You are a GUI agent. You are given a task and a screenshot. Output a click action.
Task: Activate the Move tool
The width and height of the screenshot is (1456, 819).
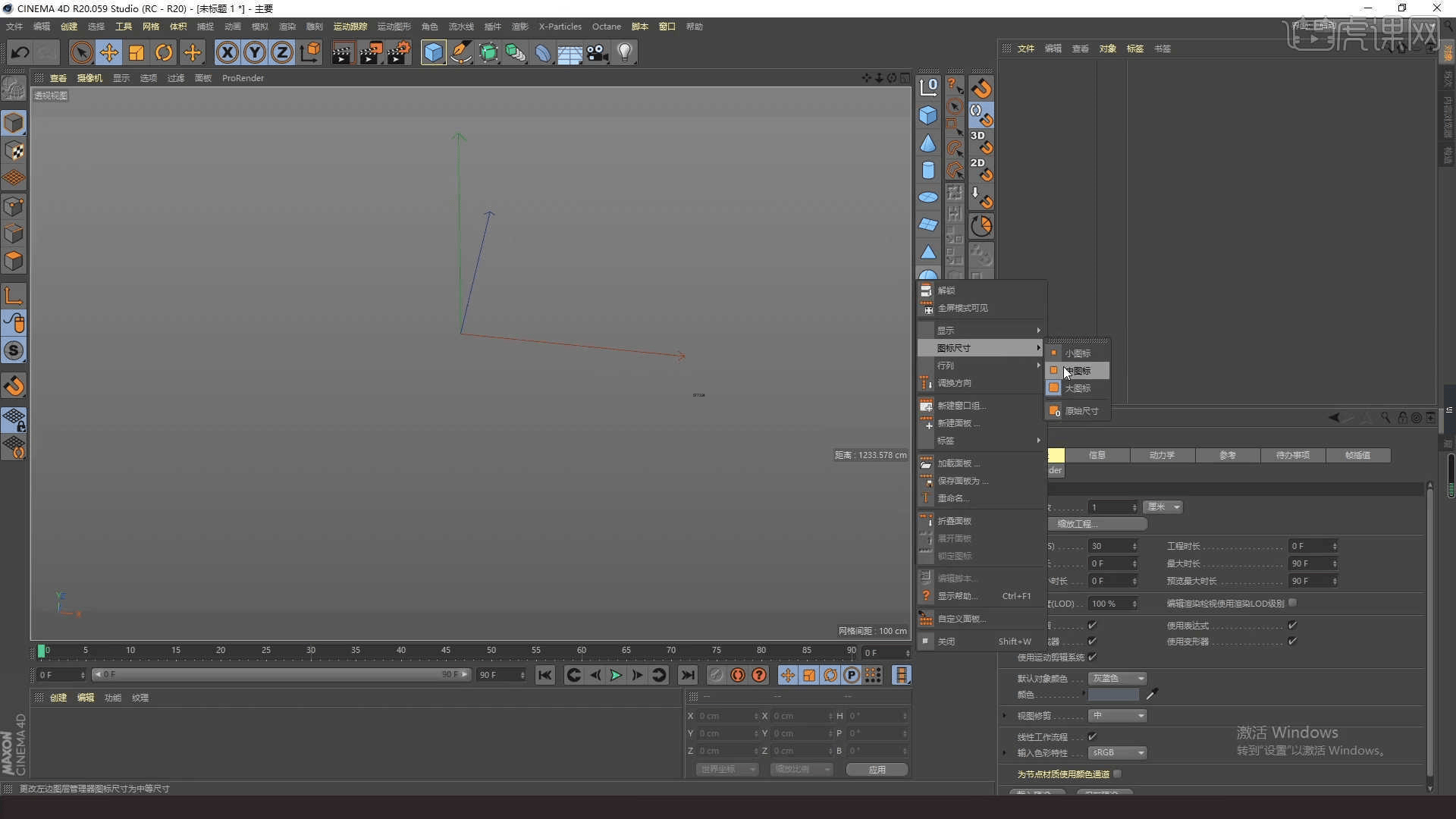(x=109, y=52)
